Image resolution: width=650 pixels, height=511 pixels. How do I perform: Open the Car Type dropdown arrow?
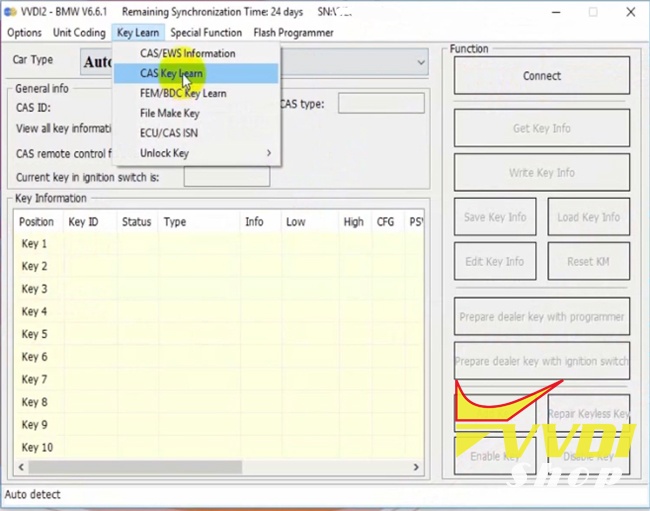421,63
